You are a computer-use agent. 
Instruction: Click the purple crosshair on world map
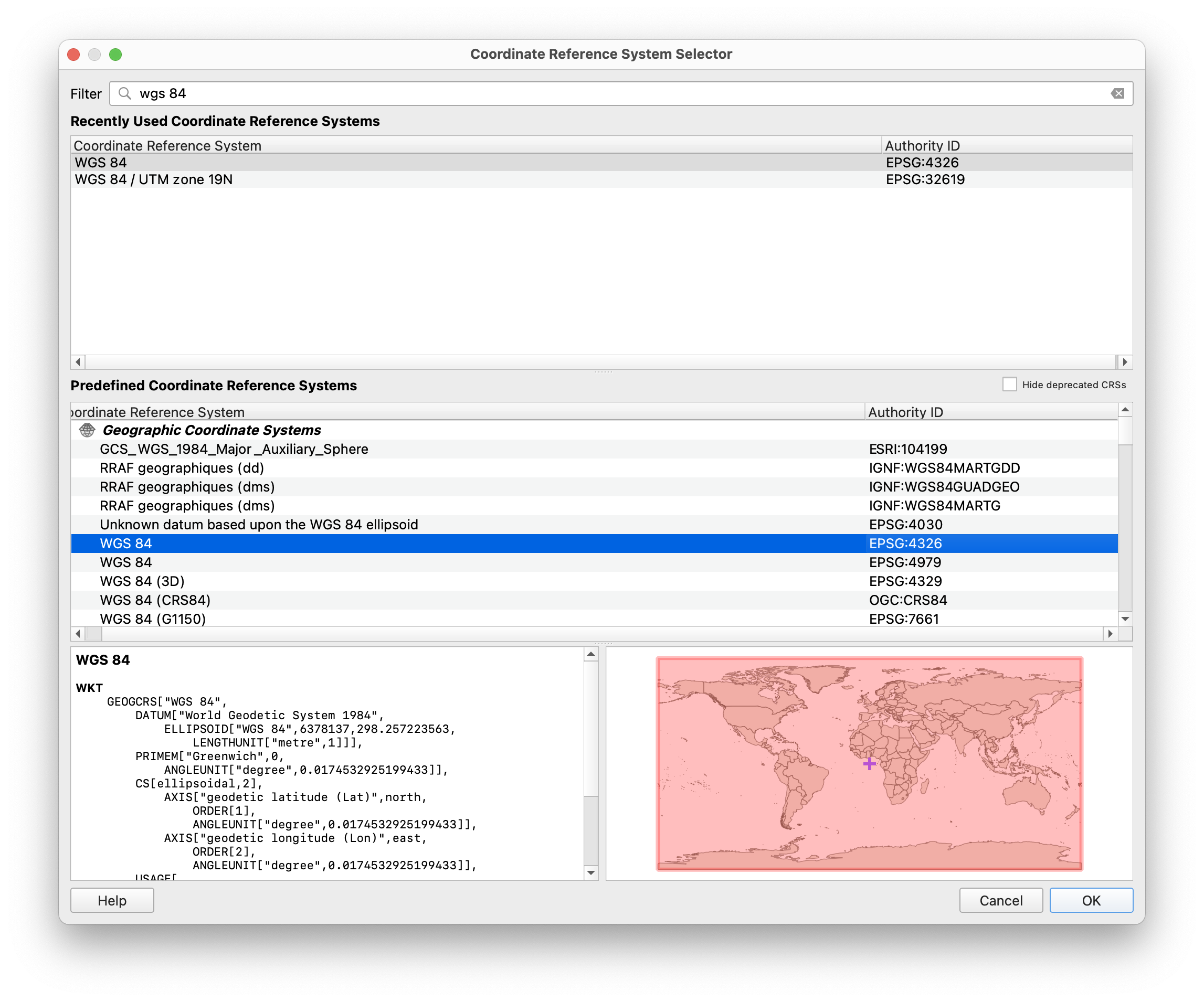click(x=869, y=763)
